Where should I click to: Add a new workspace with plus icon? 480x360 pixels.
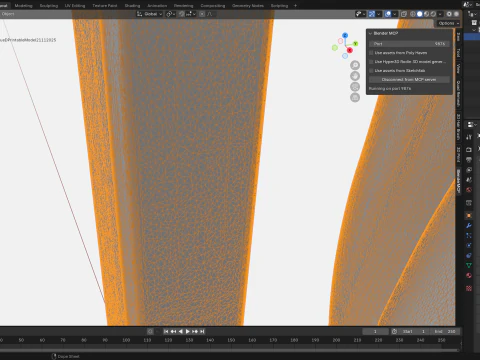coord(295,6)
